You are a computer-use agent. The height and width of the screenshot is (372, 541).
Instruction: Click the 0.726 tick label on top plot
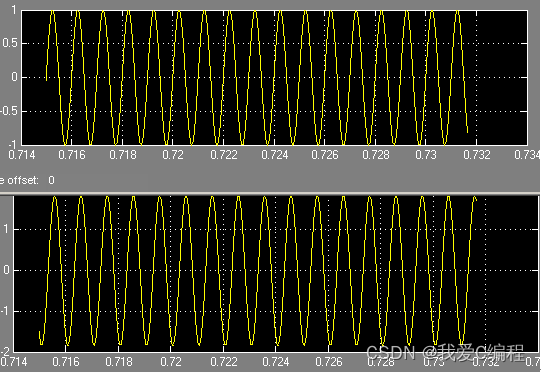coord(325,155)
